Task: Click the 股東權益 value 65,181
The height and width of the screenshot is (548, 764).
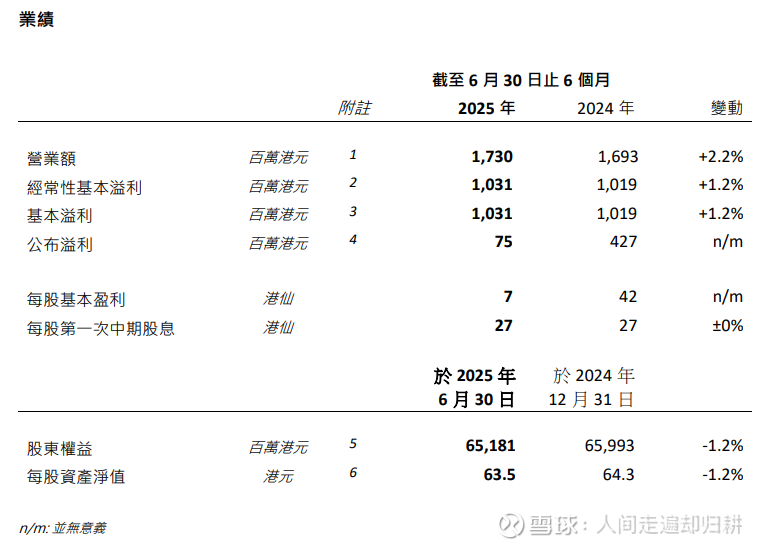Action: 490,446
